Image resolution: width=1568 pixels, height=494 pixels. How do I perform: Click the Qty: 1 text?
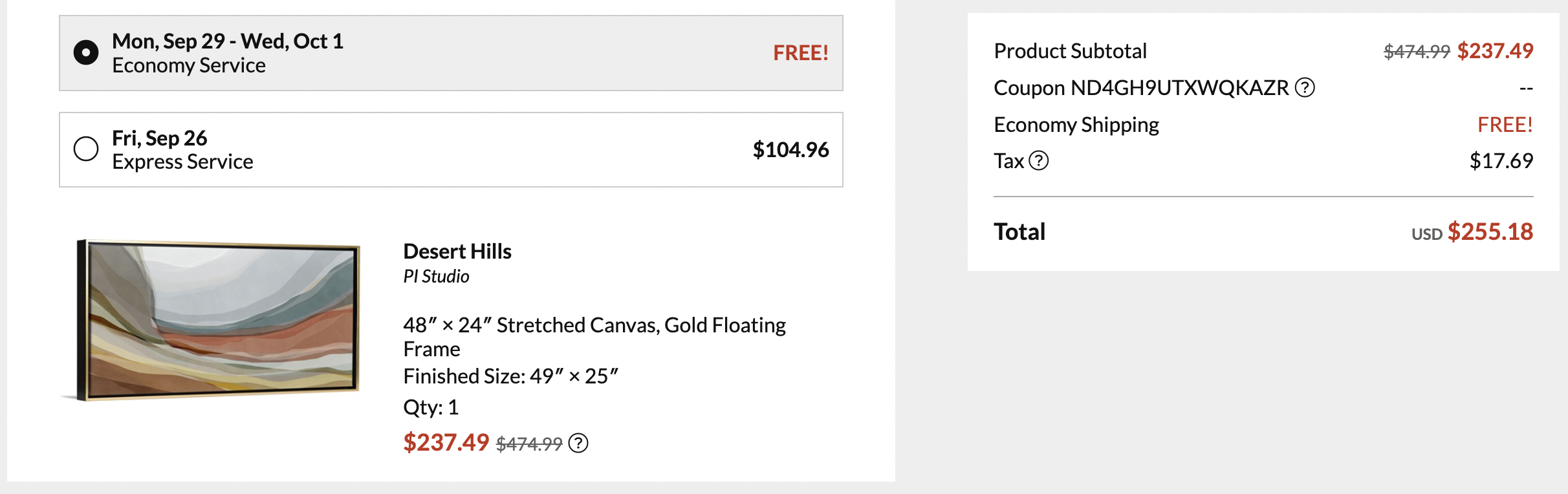point(431,407)
